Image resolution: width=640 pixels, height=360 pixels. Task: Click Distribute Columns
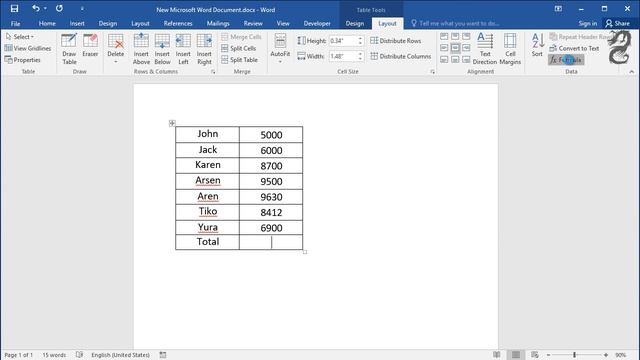click(400, 56)
